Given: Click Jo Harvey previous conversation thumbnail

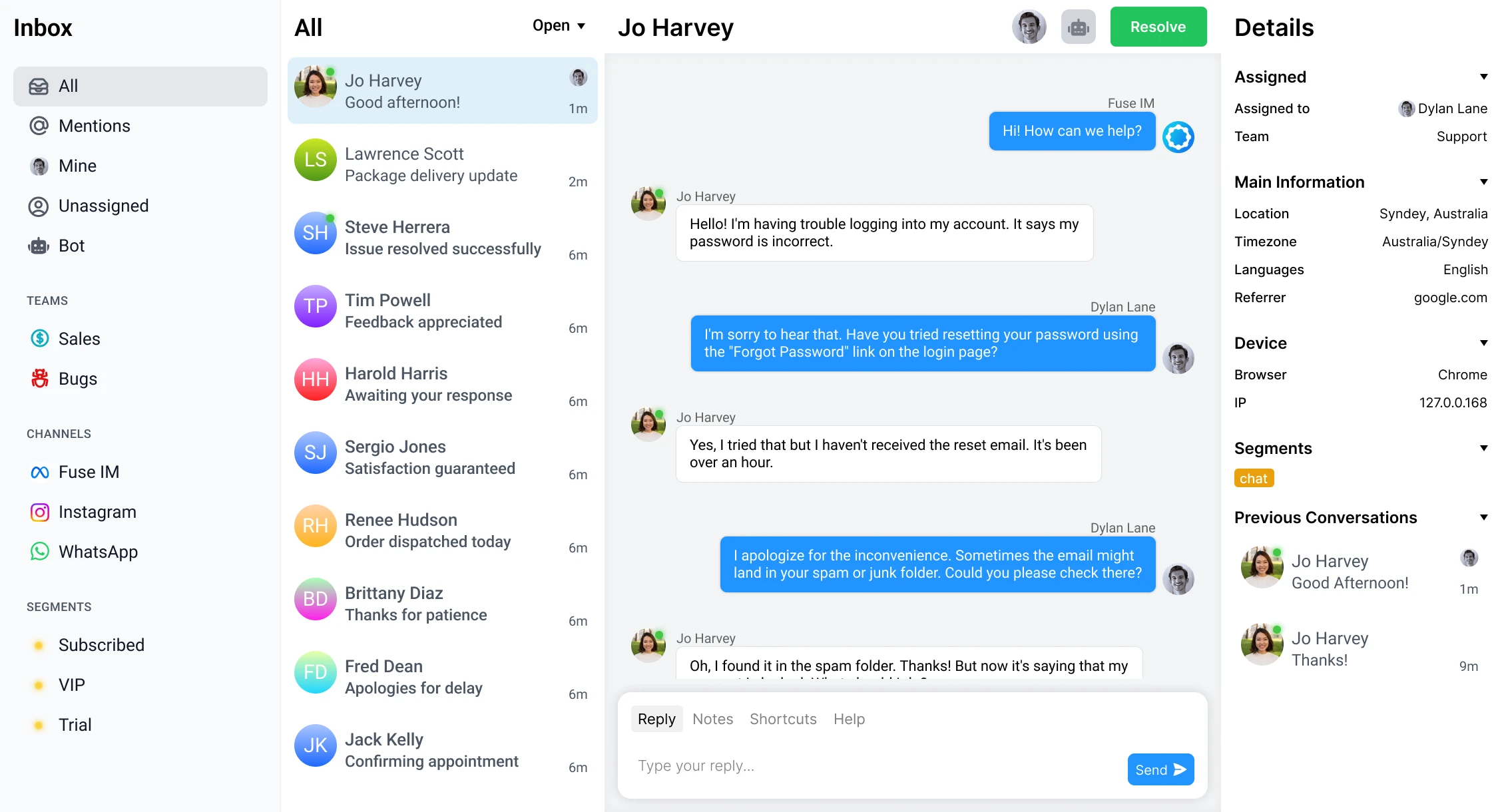Looking at the screenshot, I should click(1261, 570).
